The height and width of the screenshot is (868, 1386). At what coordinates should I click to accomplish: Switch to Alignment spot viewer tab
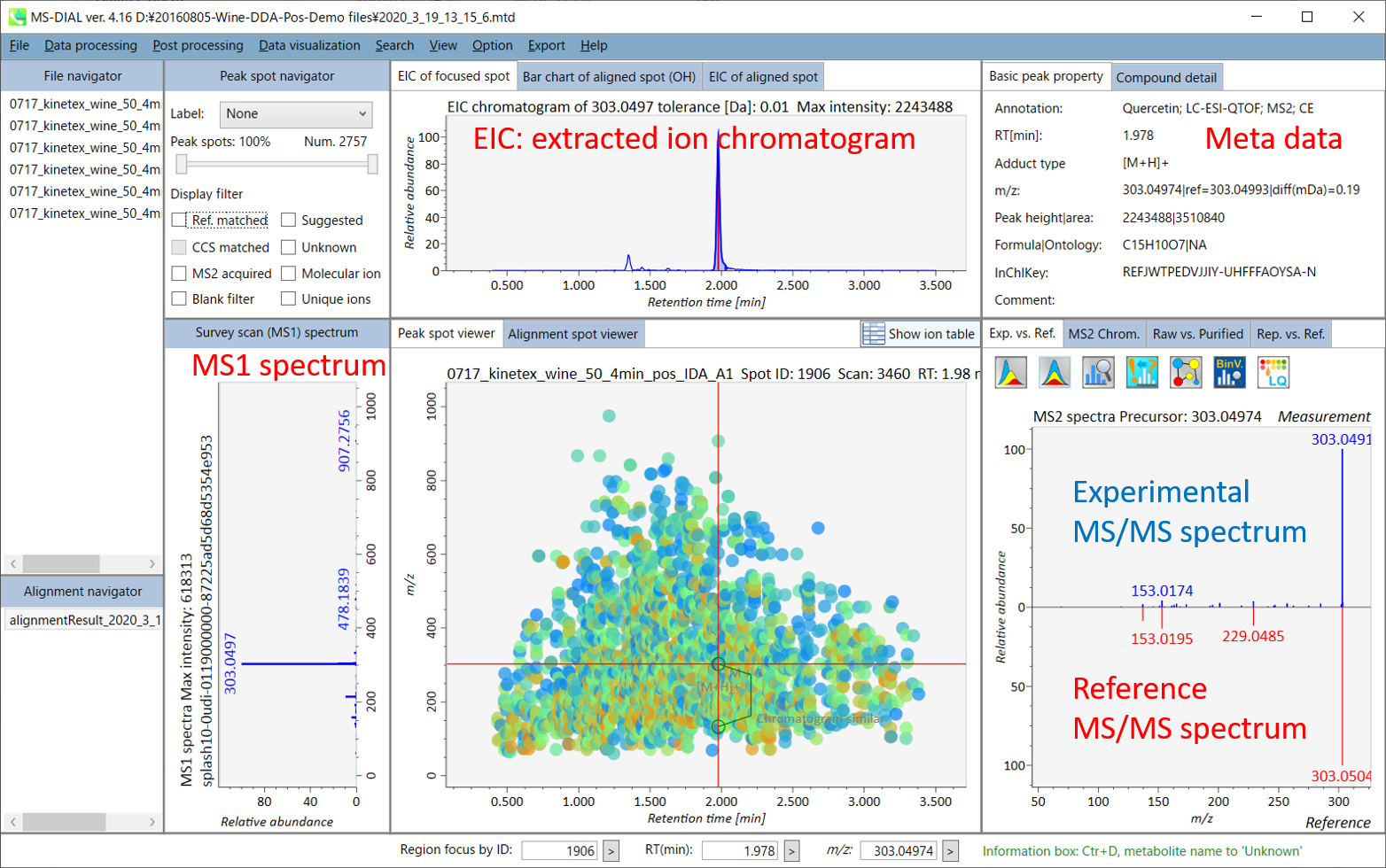[x=572, y=334]
